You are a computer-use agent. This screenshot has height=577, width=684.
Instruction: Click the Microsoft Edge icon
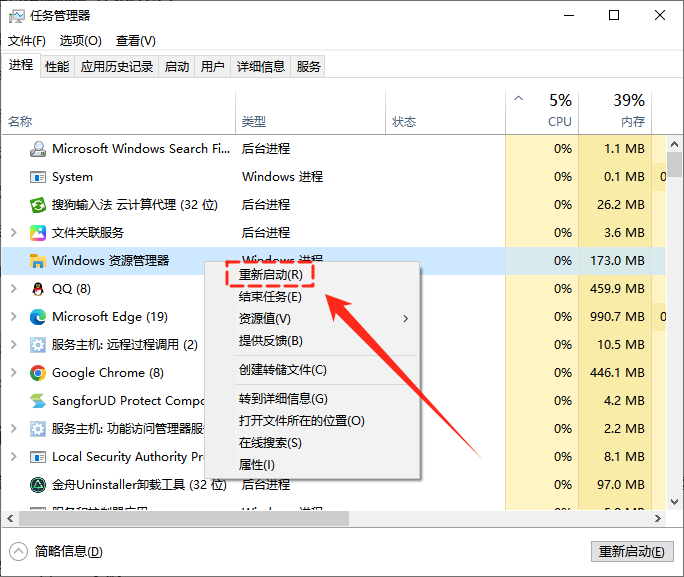(x=38, y=317)
